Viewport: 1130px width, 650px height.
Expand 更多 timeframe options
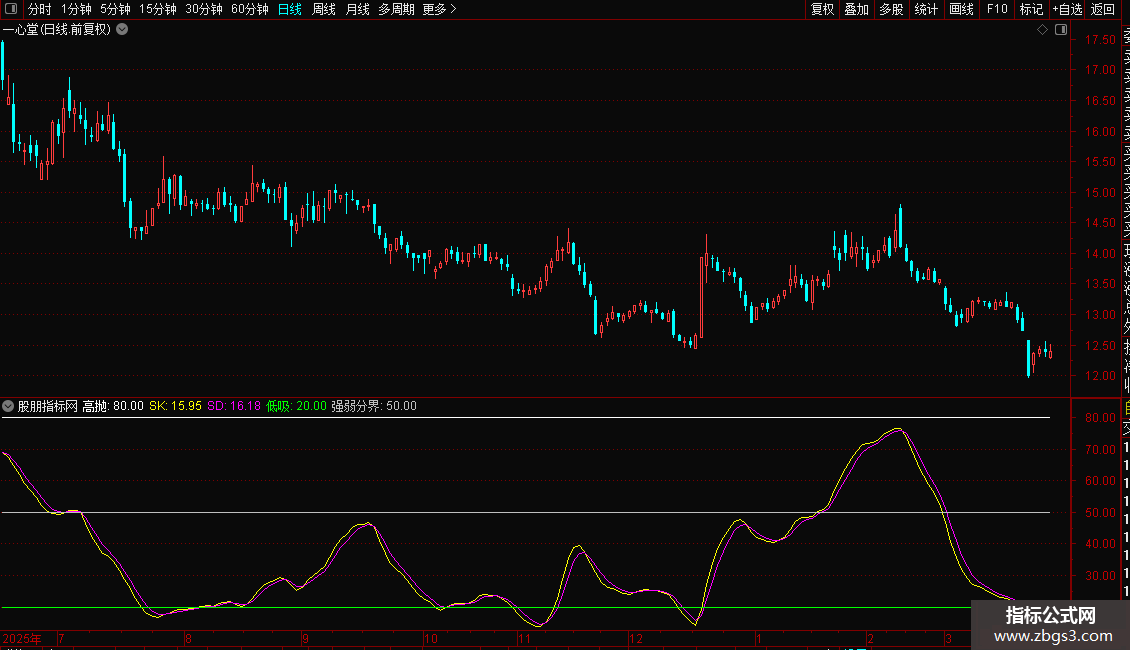pos(439,9)
